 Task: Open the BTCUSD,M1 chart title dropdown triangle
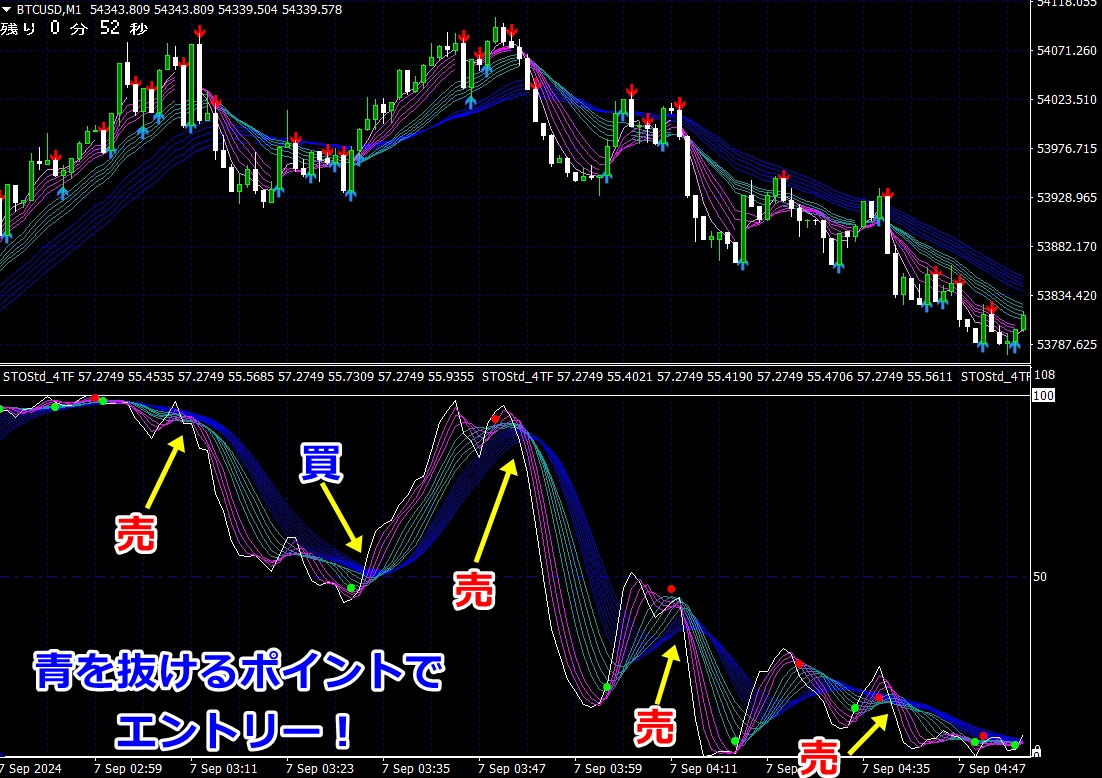click(7, 10)
